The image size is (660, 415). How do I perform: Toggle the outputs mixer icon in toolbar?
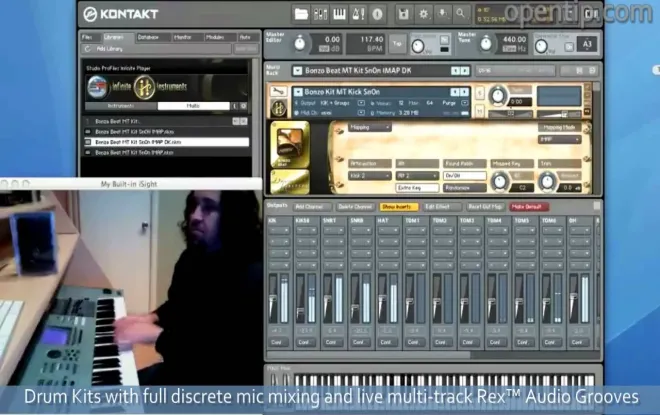tap(320, 14)
